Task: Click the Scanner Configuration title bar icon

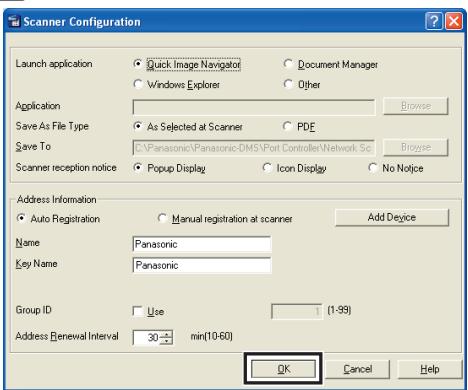Action: (14, 21)
